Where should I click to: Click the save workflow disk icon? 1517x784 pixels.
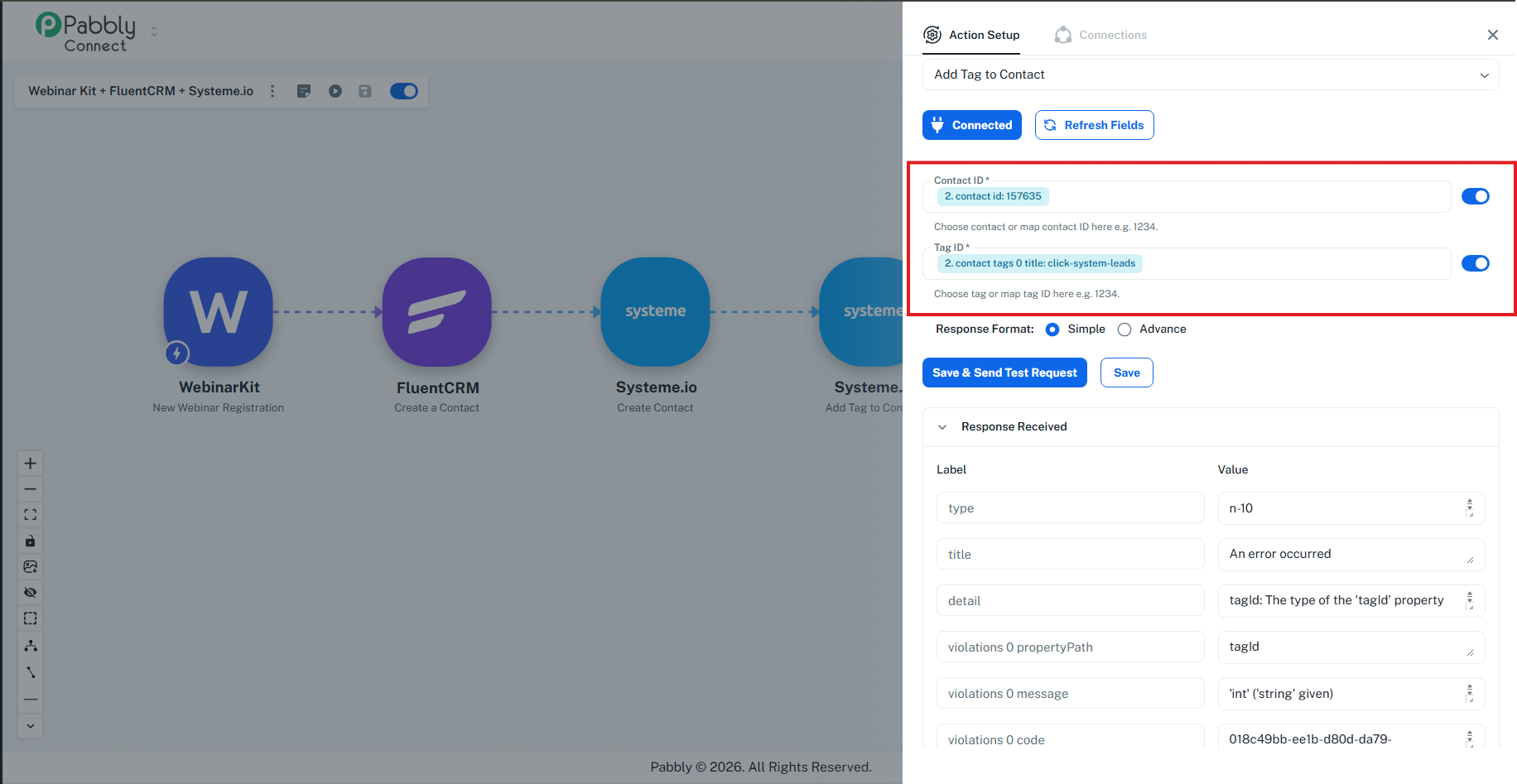click(365, 91)
